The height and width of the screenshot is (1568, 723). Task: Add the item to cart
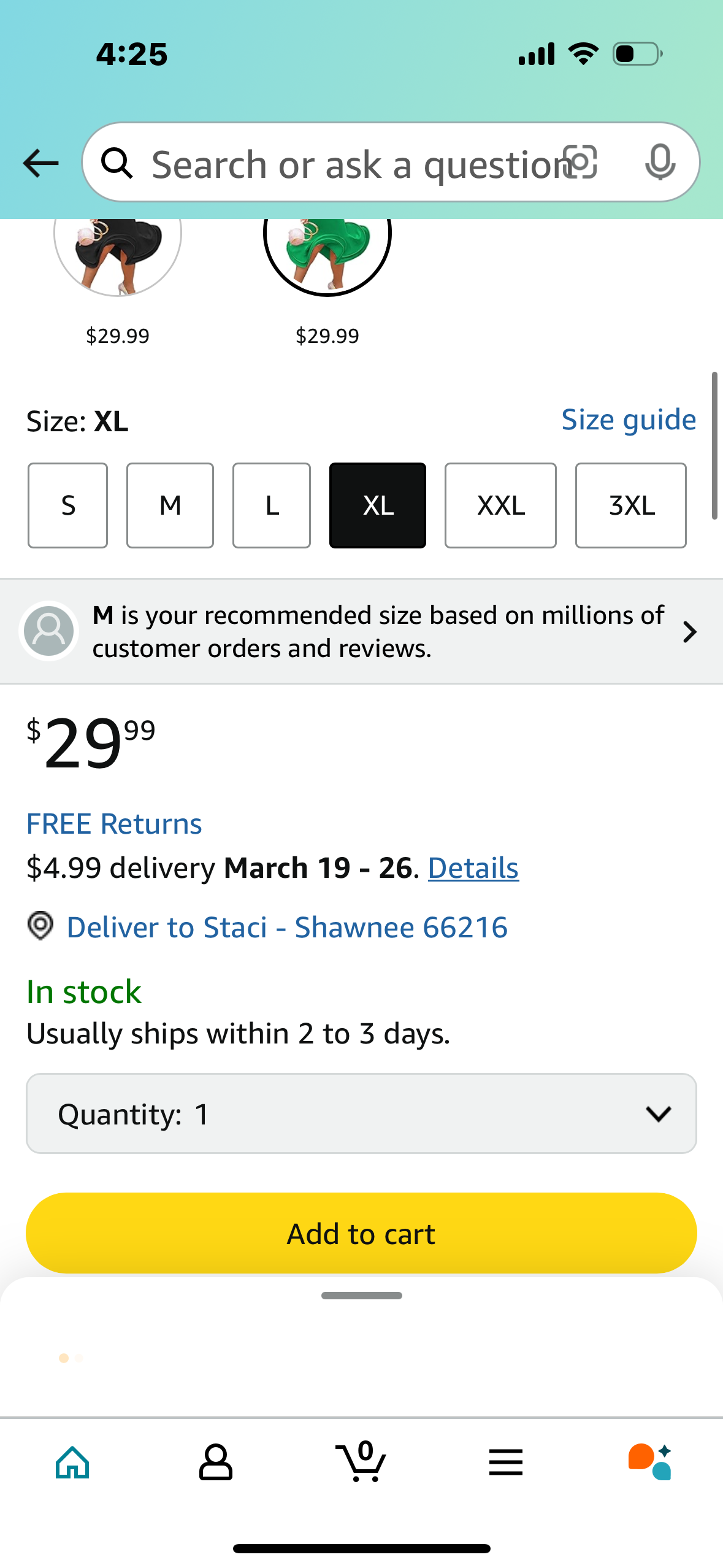361,1233
